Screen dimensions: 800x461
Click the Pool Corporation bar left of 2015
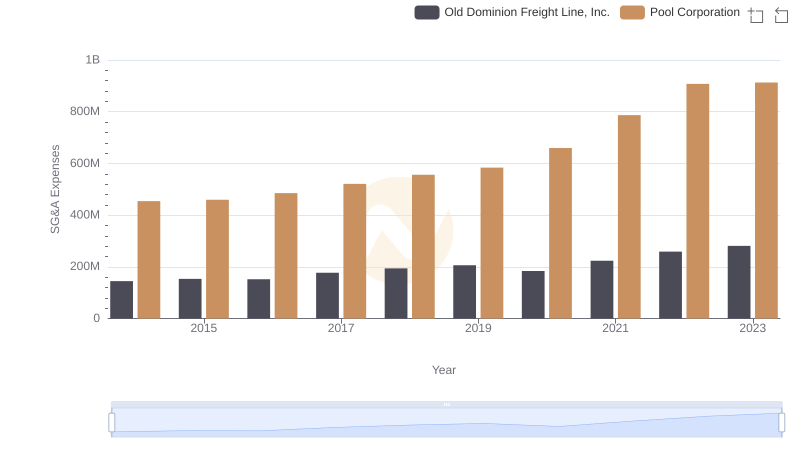149,260
